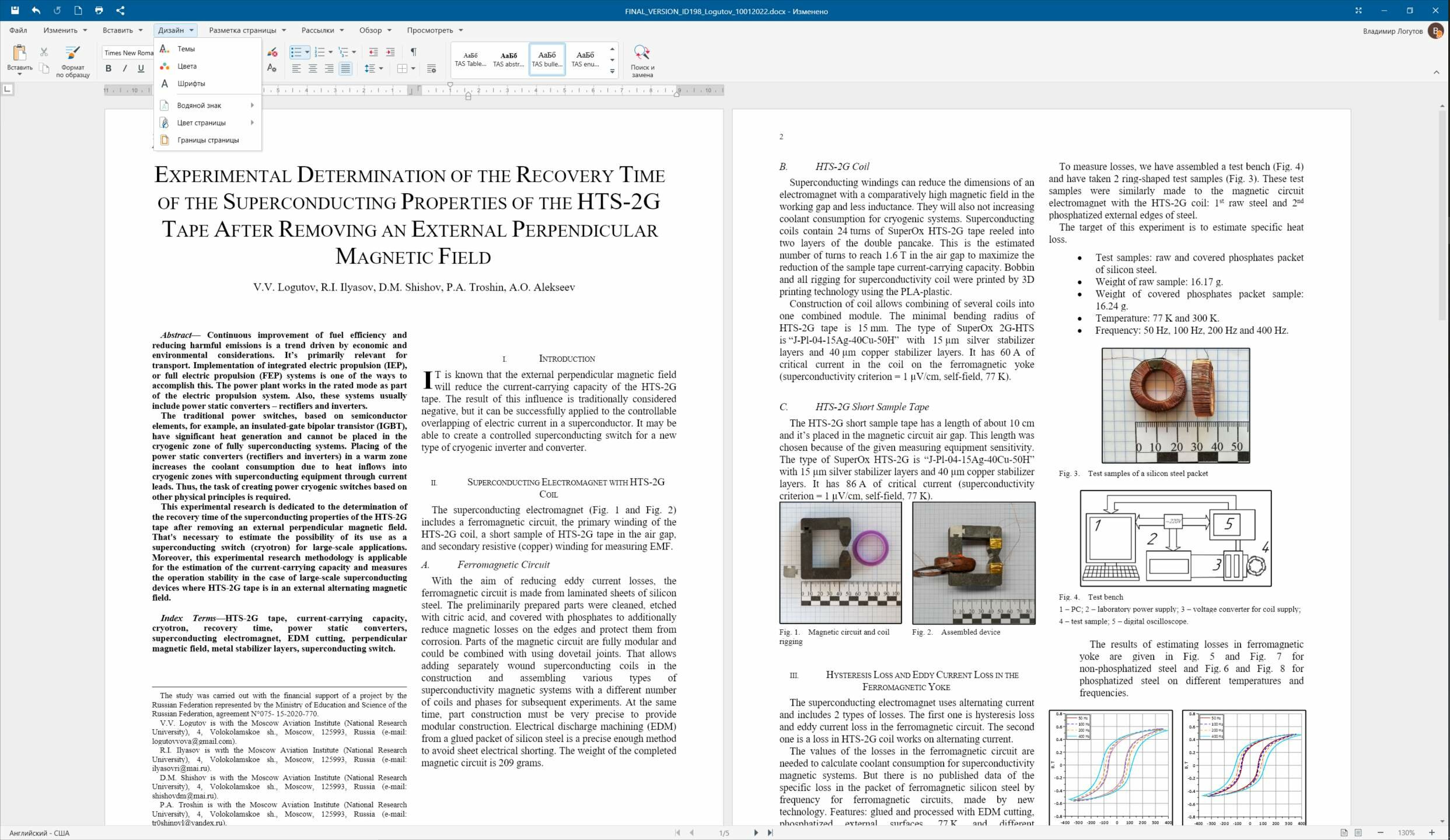Cut selection with the scissors icon
Viewport: 1450px width, 840px height.
[44, 52]
